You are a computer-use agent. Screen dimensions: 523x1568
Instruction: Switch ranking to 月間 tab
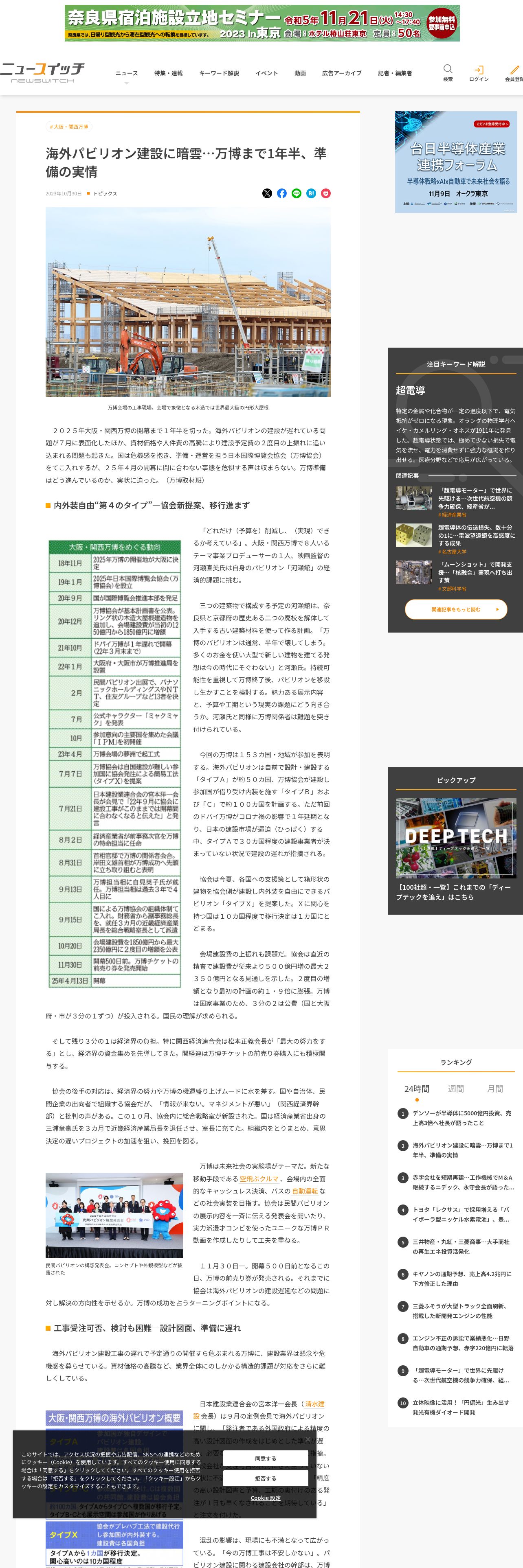(x=495, y=1089)
